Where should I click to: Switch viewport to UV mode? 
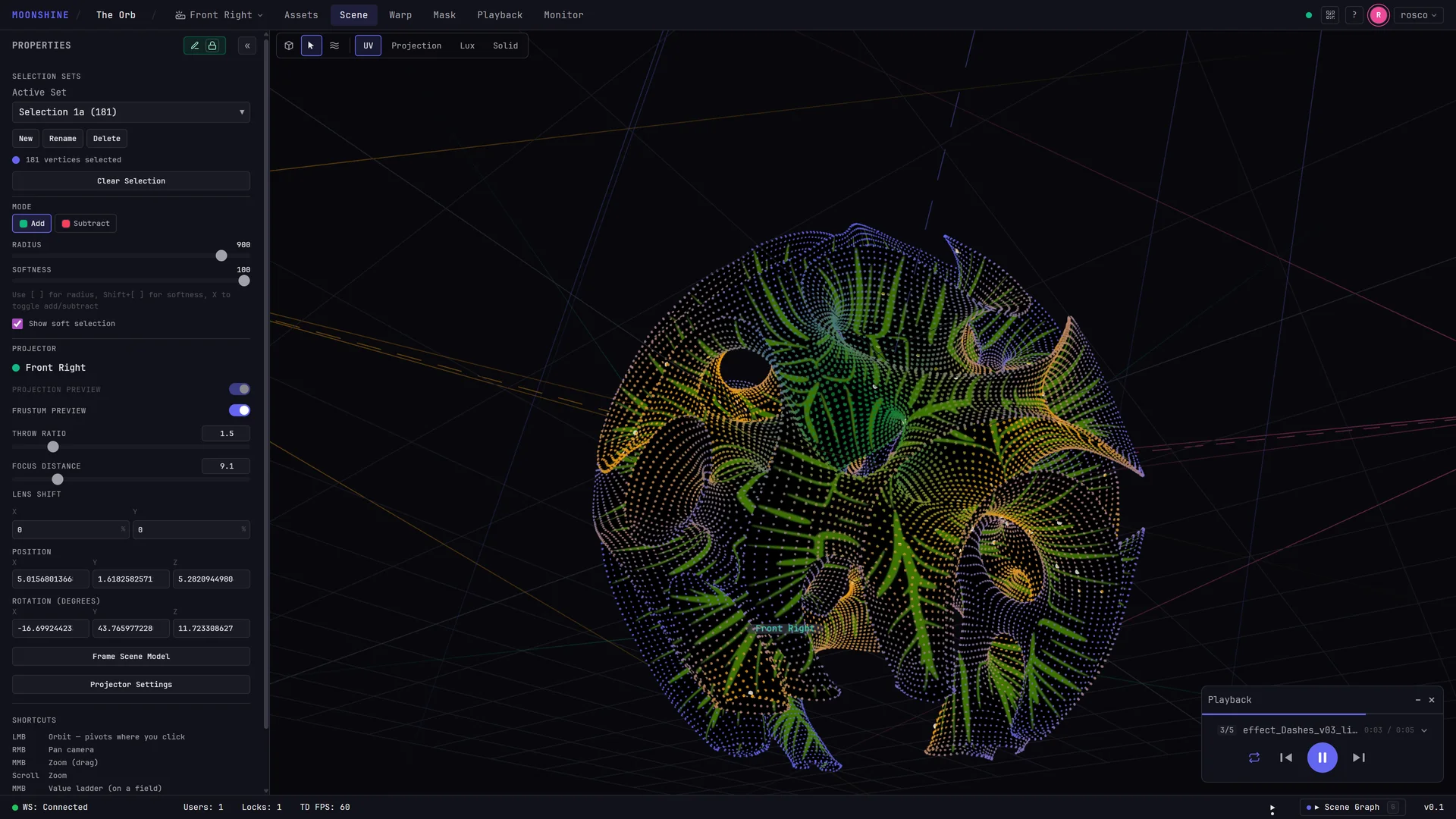tap(368, 45)
